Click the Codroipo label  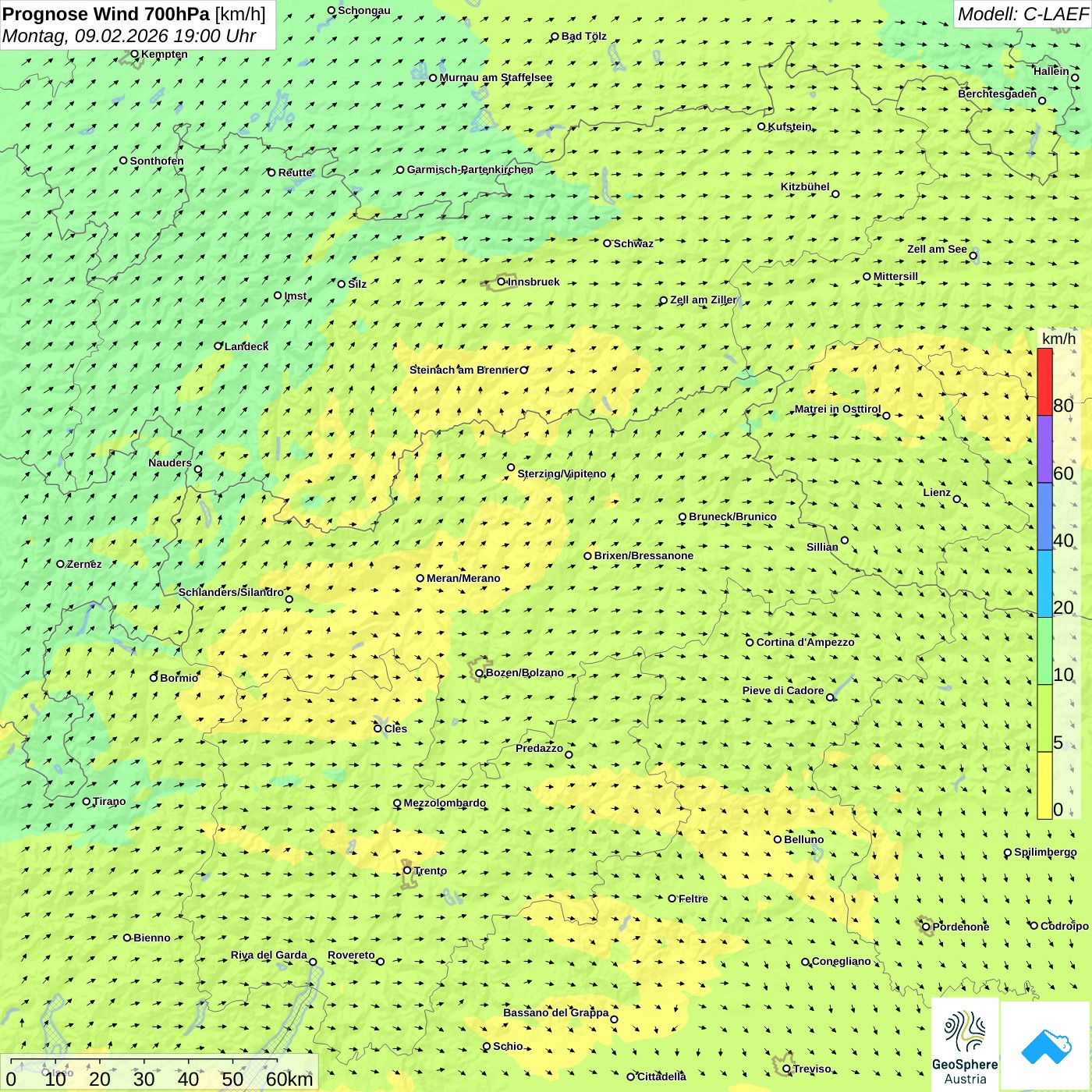click(x=1065, y=926)
